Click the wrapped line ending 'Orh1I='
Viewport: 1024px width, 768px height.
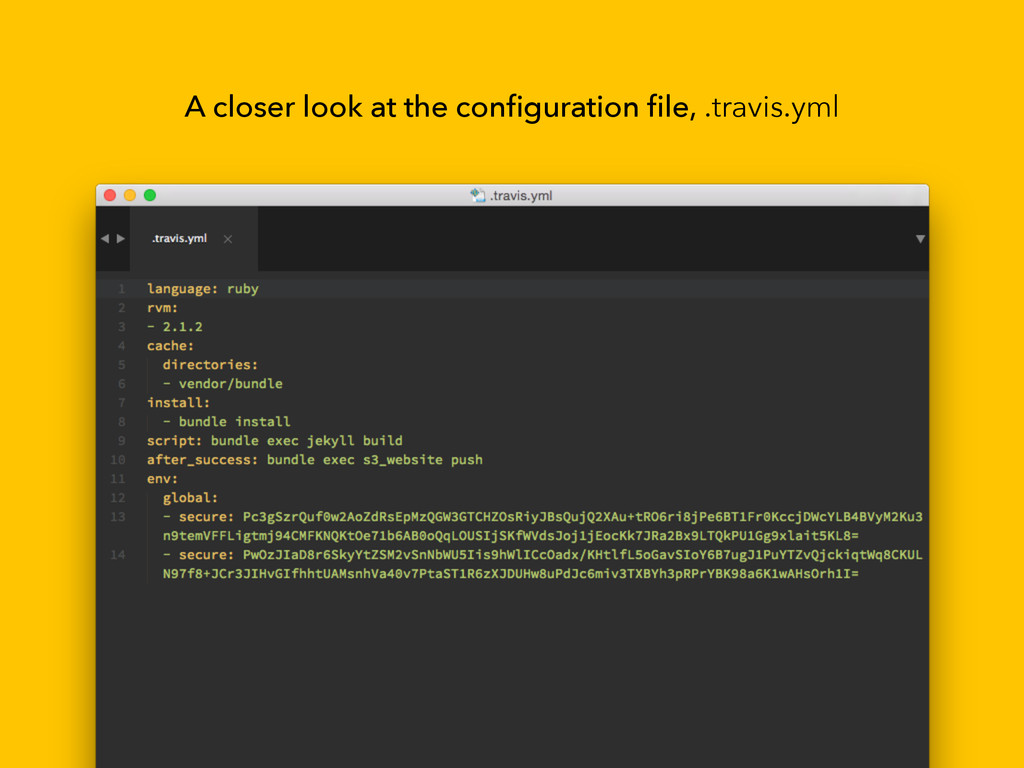coord(511,573)
